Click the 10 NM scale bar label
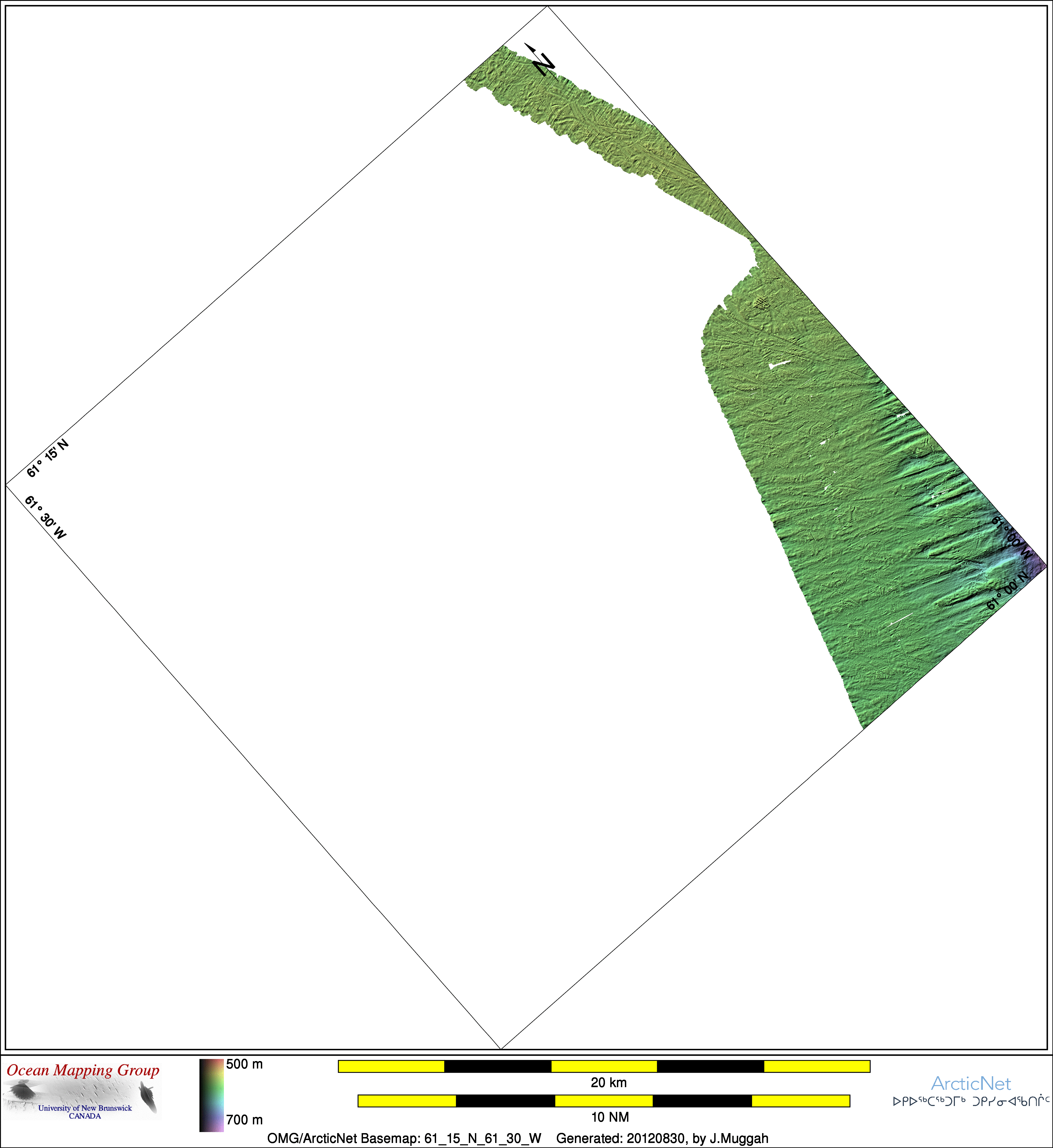This screenshot has height=1148, width=1053. pos(610,1117)
